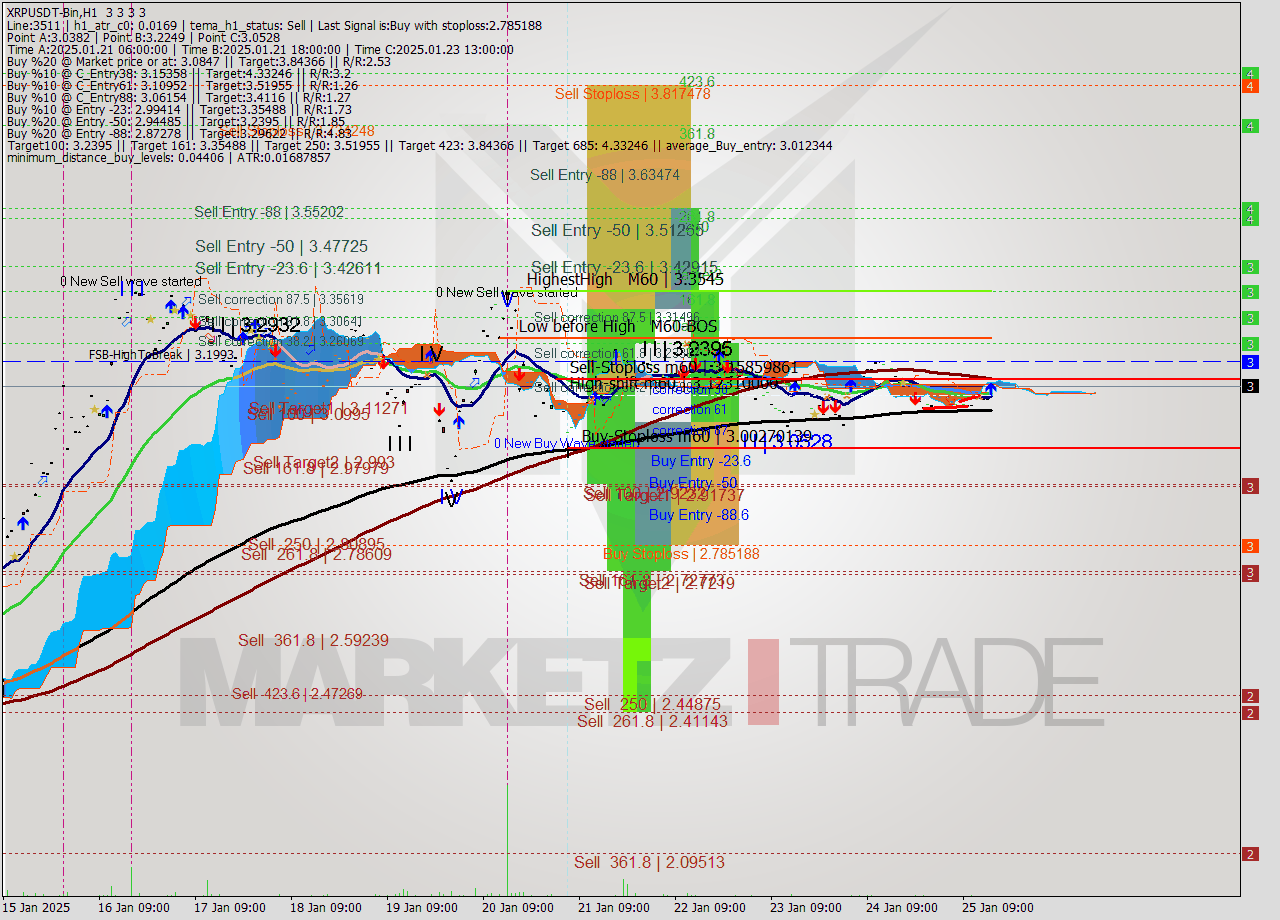Screen dimensions: 1280x920
Task: Click the 'Sell 161.8 | 2.97979' label
Action: 316,468
